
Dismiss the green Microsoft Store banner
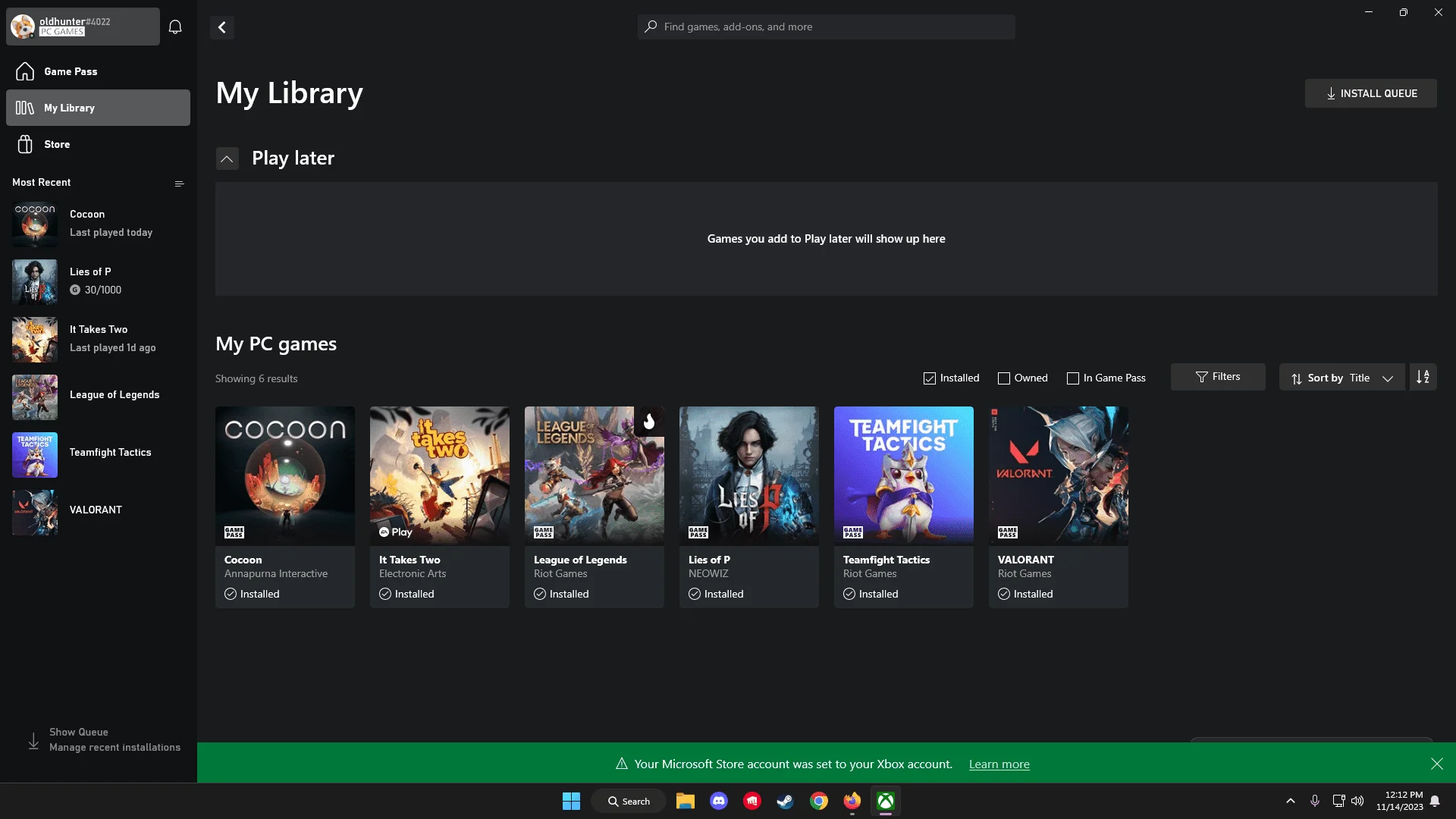coord(1436,764)
